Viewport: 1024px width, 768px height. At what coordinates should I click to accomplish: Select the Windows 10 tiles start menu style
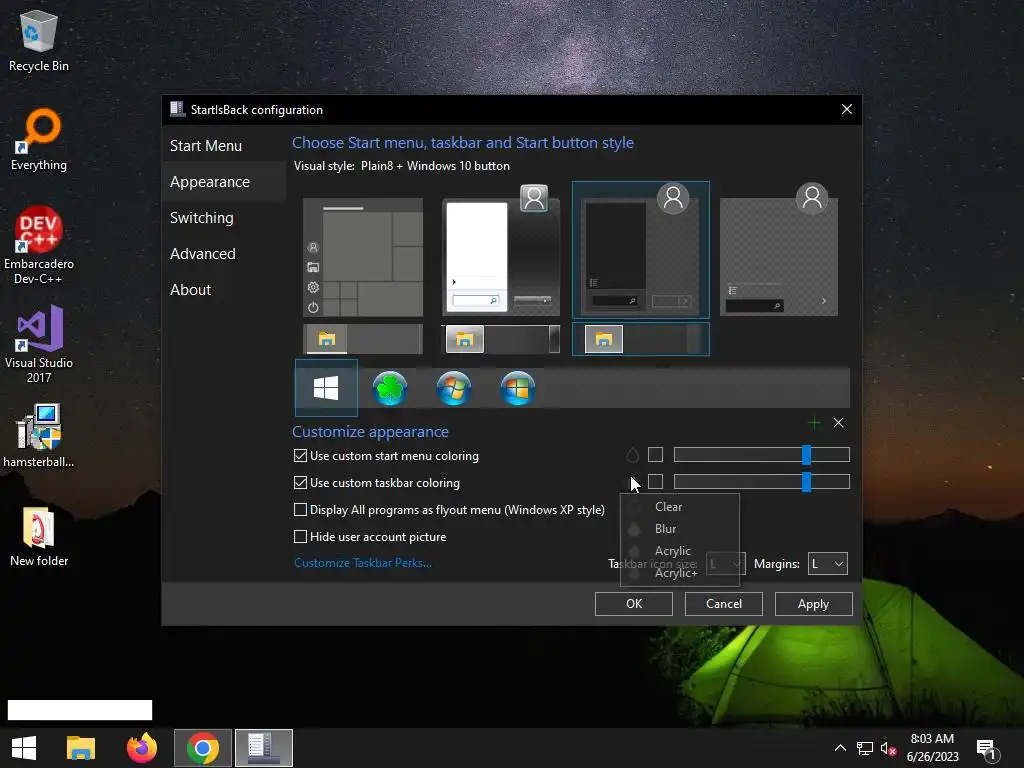tap(363, 257)
